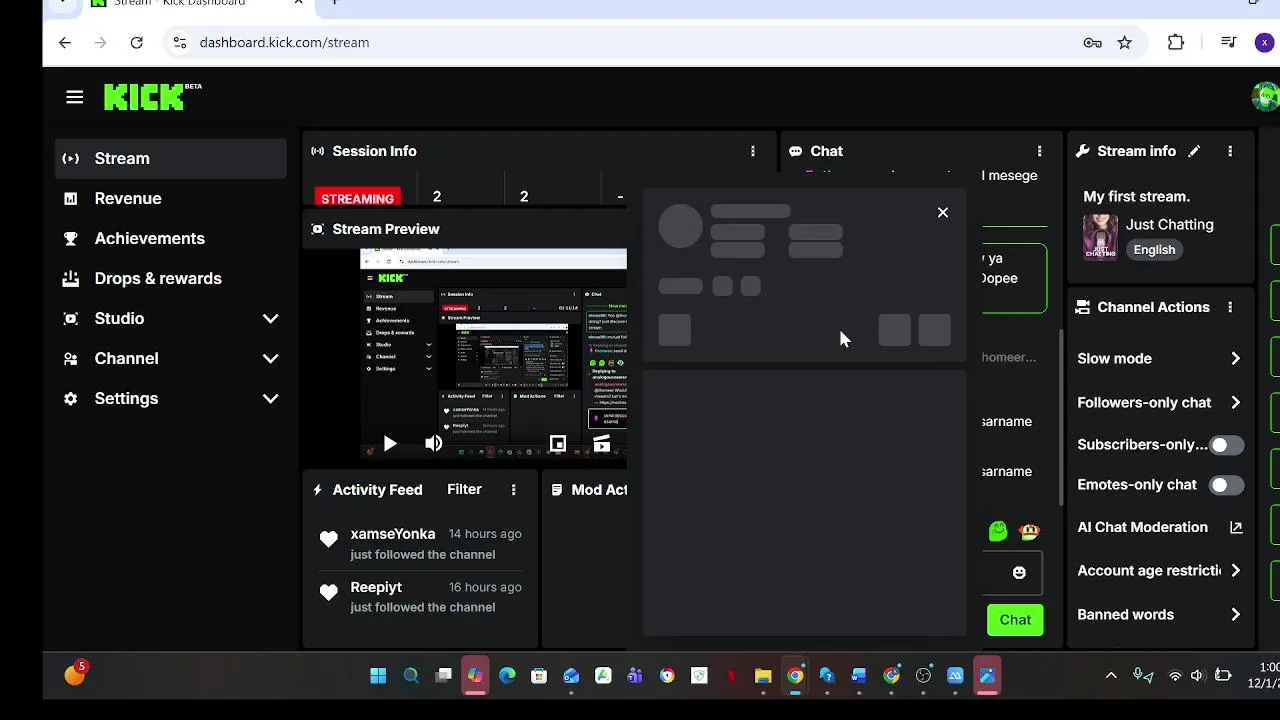Open the Chat panel options menu

pyautogui.click(x=1040, y=151)
